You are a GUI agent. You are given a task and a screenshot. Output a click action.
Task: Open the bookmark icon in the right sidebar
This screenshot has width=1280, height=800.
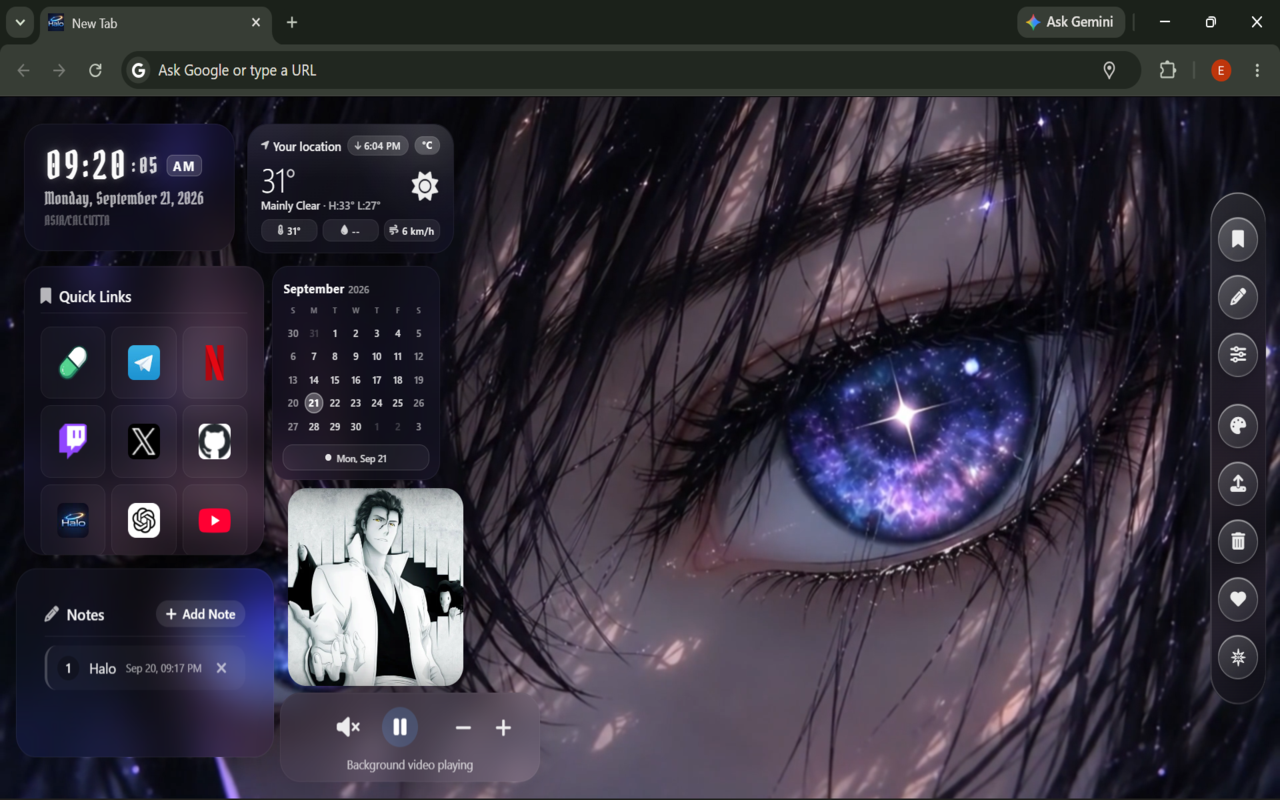(1238, 239)
